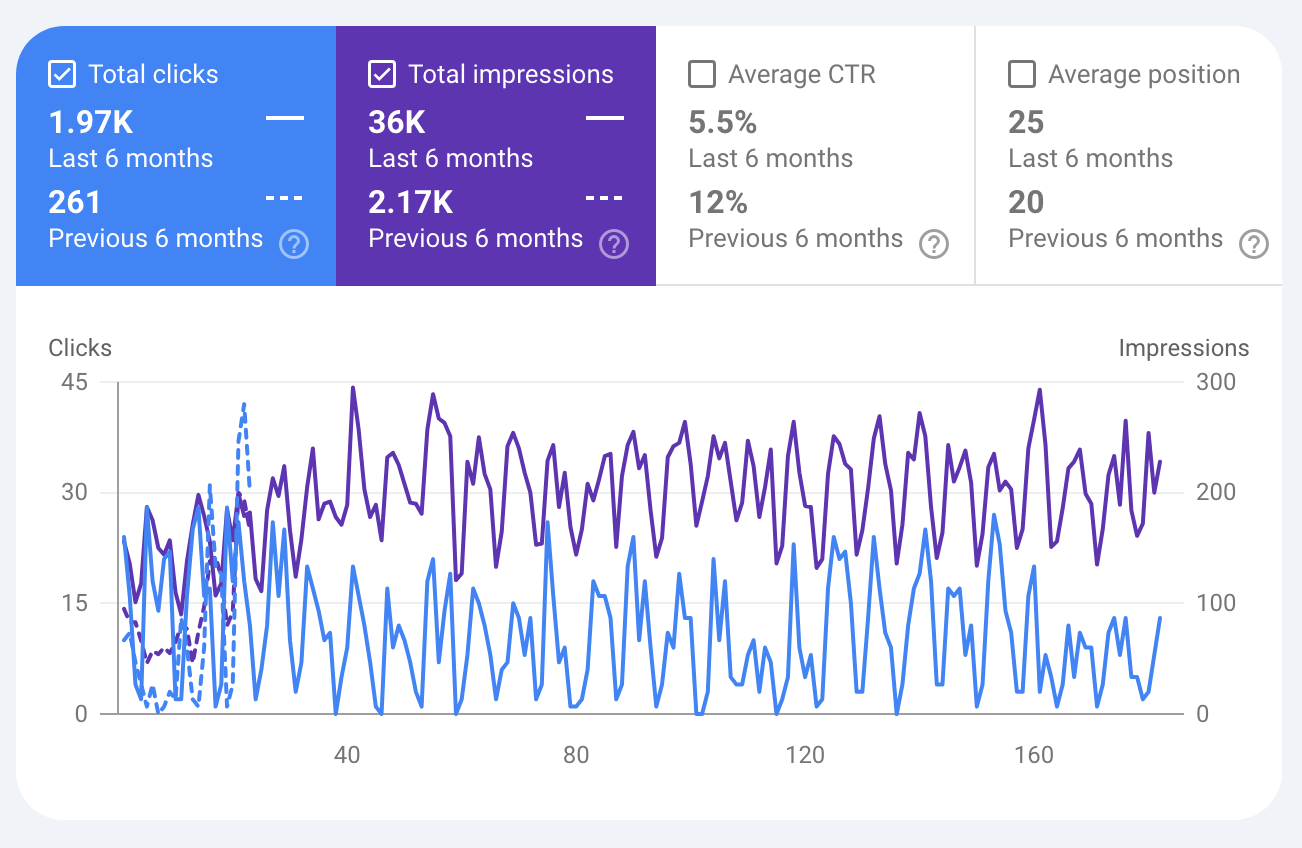This screenshot has width=1302, height=848.
Task: Click the 160 label on x-axis
Action: pyautogui.click(x=1034, y=755)
